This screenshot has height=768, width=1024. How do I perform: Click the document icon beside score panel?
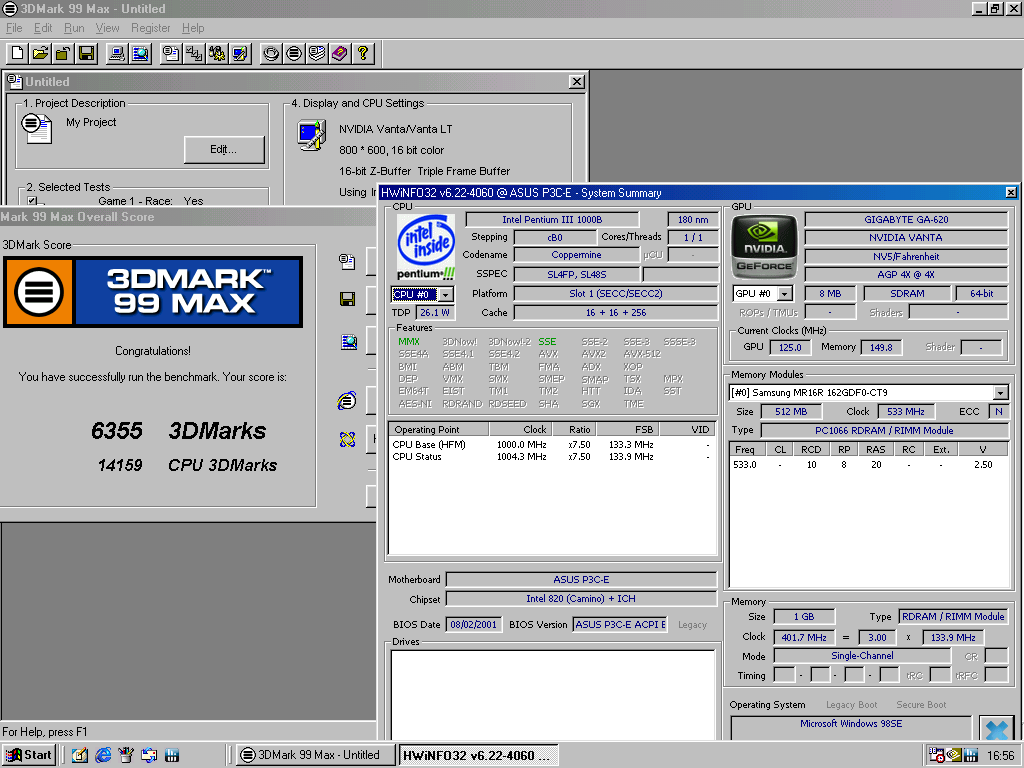click(347, 262)
